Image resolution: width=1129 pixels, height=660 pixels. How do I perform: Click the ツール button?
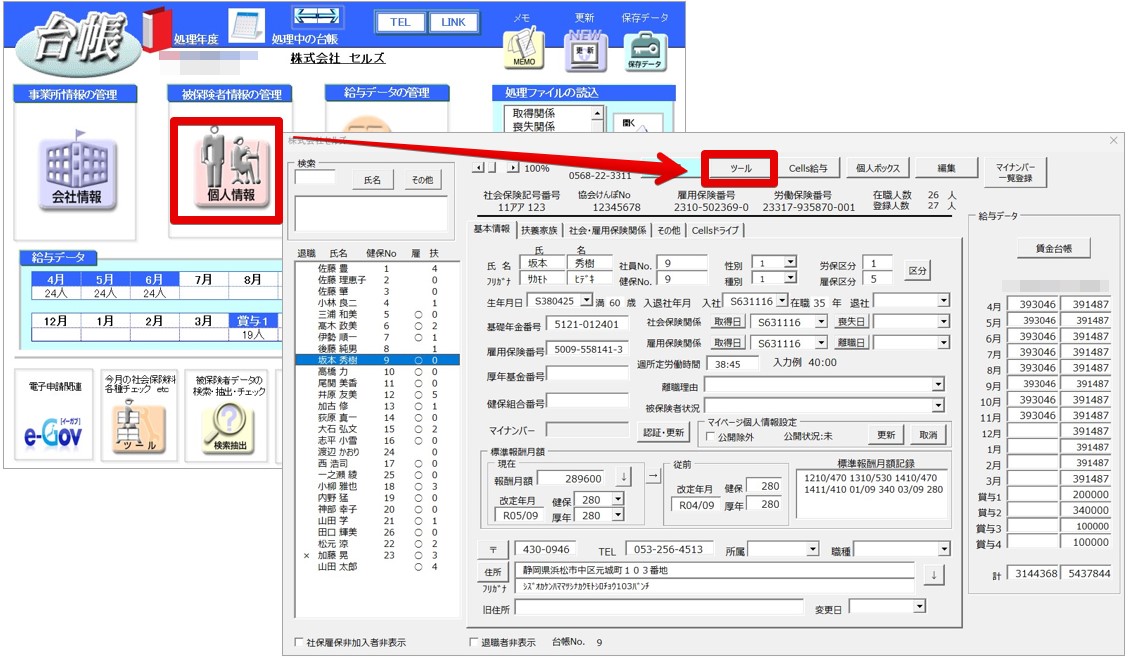click(740, 168)
